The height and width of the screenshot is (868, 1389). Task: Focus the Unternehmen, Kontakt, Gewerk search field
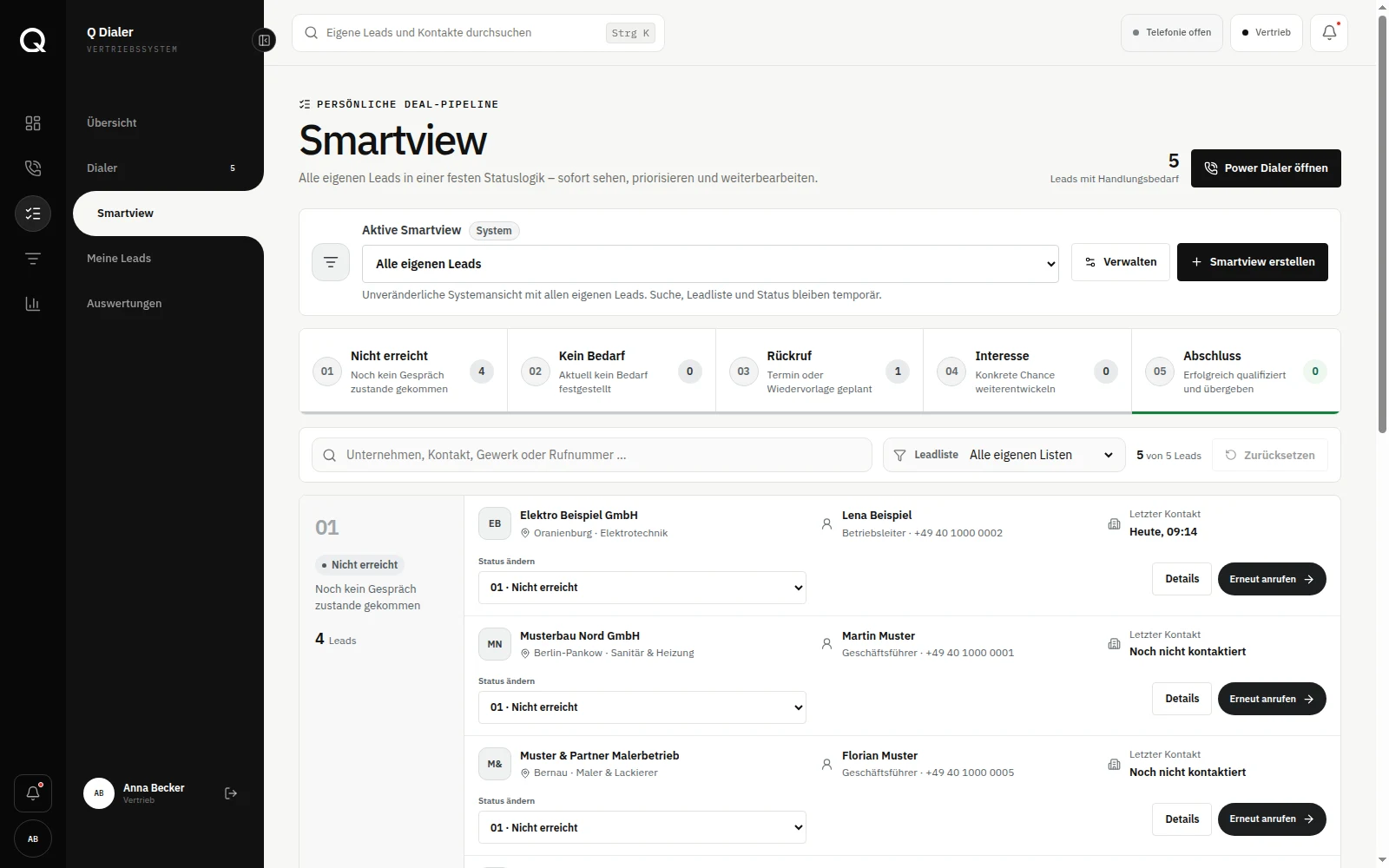click(592, 455)
